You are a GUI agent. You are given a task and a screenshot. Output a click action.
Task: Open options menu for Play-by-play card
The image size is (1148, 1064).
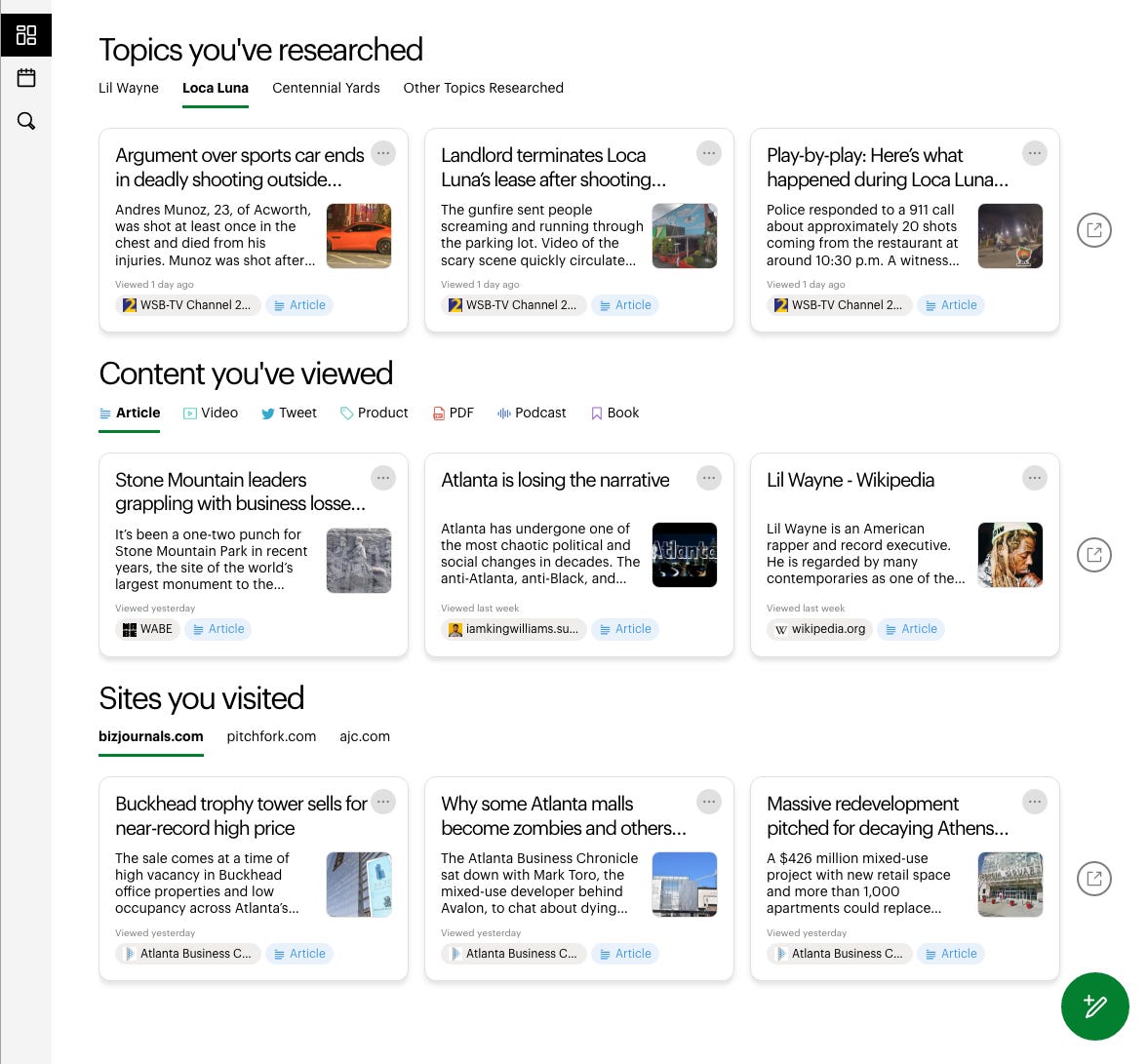1035,153
